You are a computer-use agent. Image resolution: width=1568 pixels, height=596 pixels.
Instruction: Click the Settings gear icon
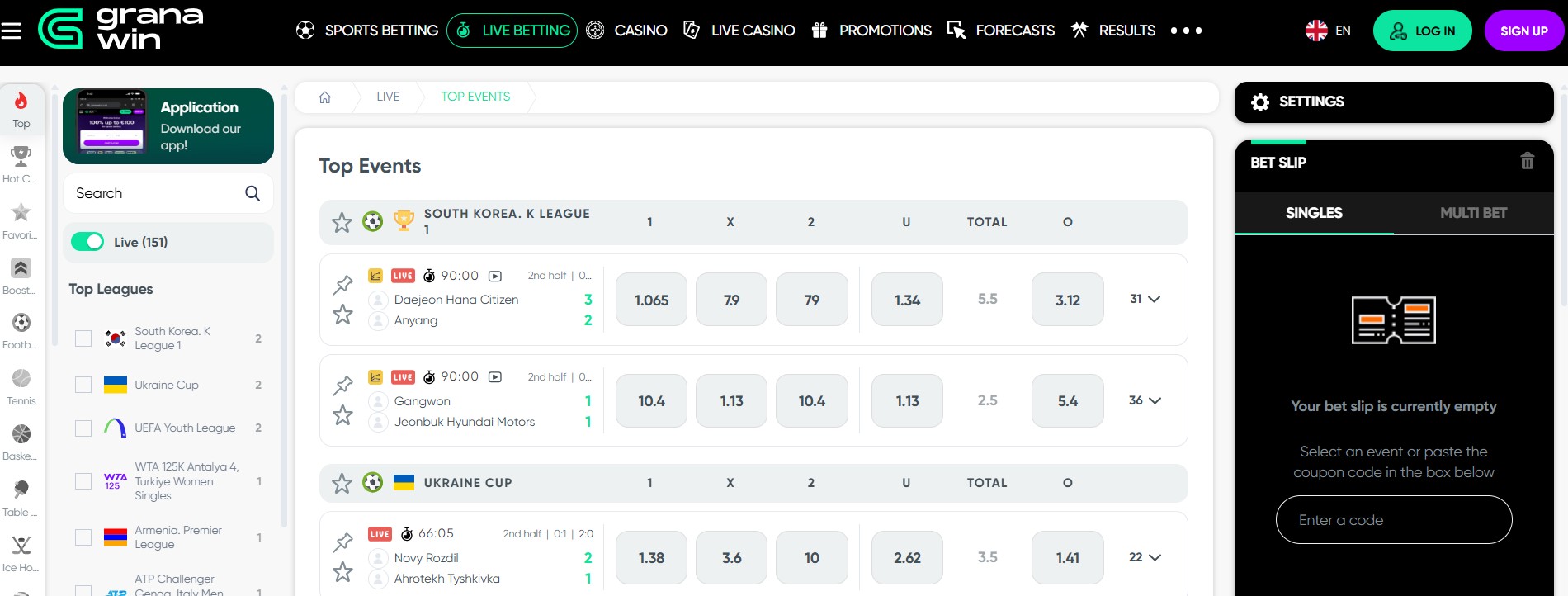pos(1260,102)
